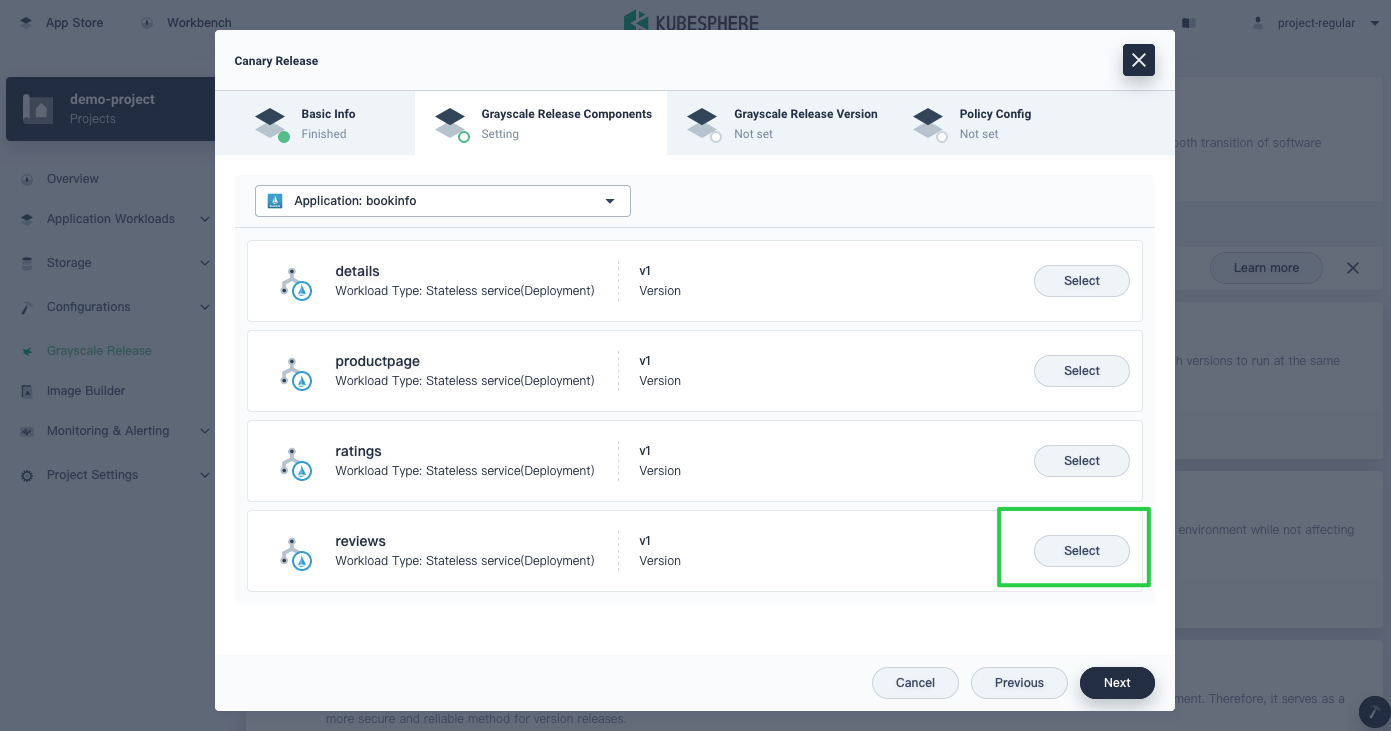The height and width of the screenshot is (731, 1391).
Task: Click the details service workload icon
Action: pyautogui.click(x=295, y=282)
